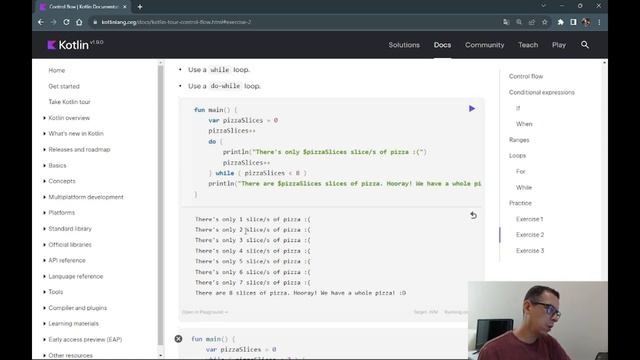Open the browser home page
This screenshot has width=640, height=360.
point(79,22)
